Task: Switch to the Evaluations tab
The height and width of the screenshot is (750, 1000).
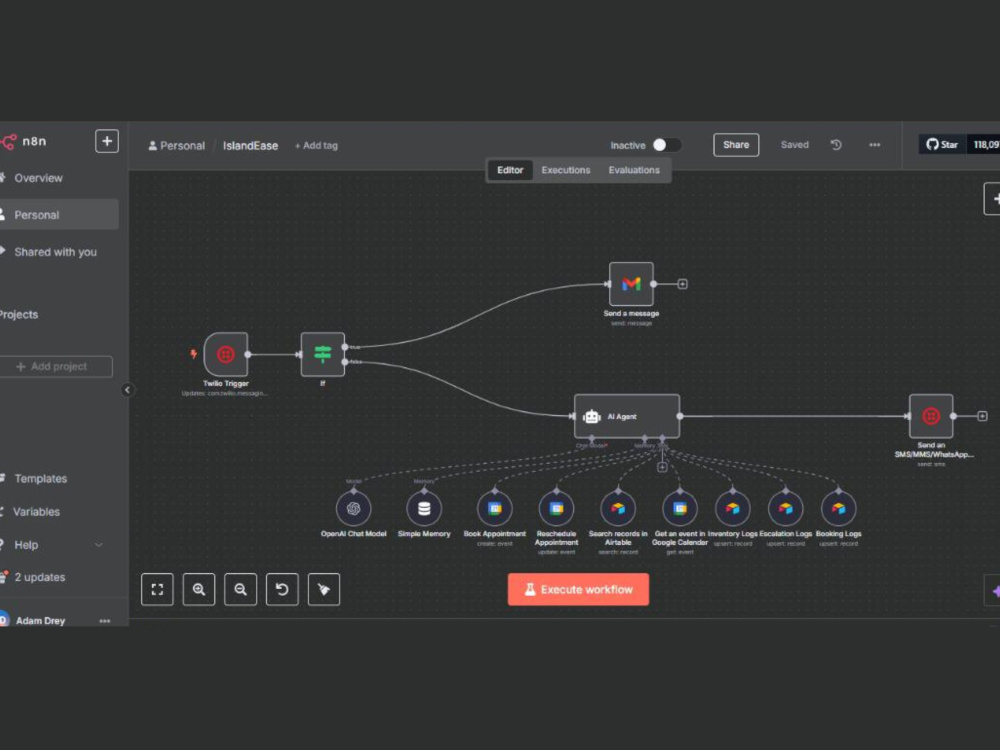Action: click(634, 170)
